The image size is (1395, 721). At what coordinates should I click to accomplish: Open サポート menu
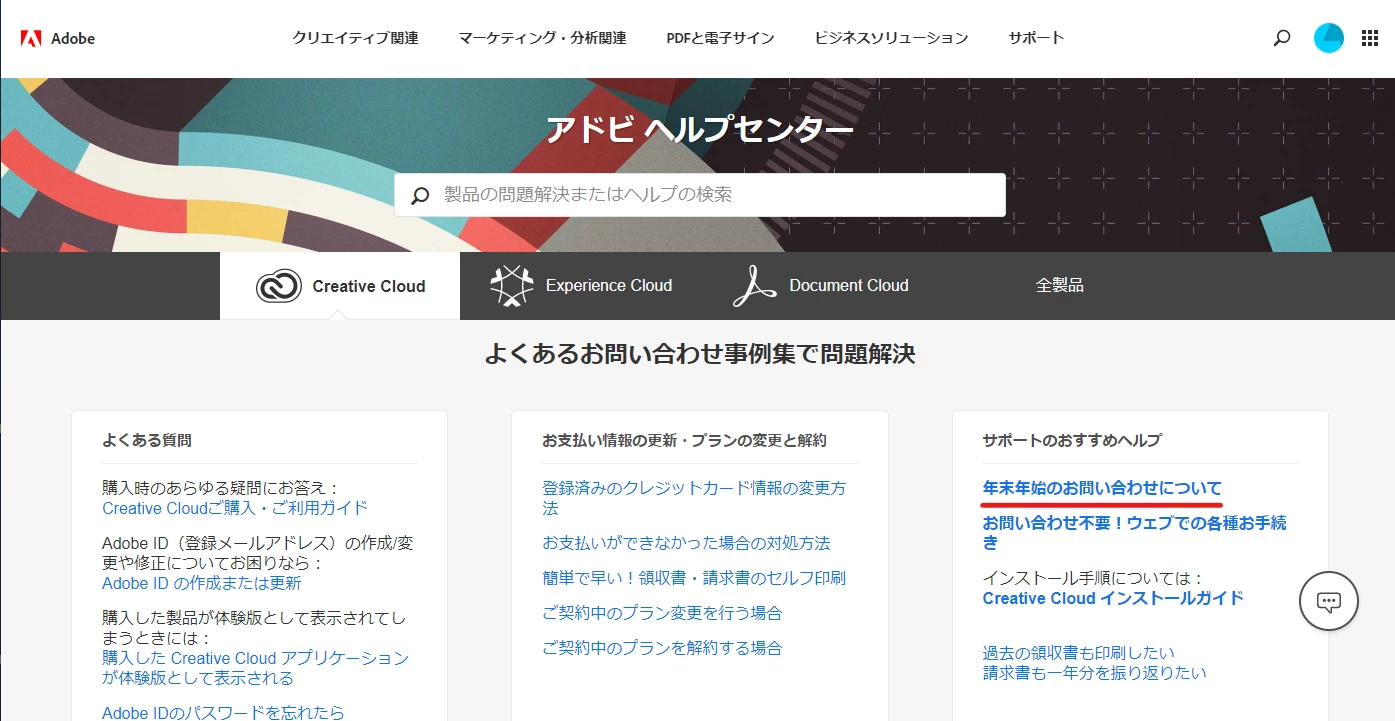pos(1037,38)
